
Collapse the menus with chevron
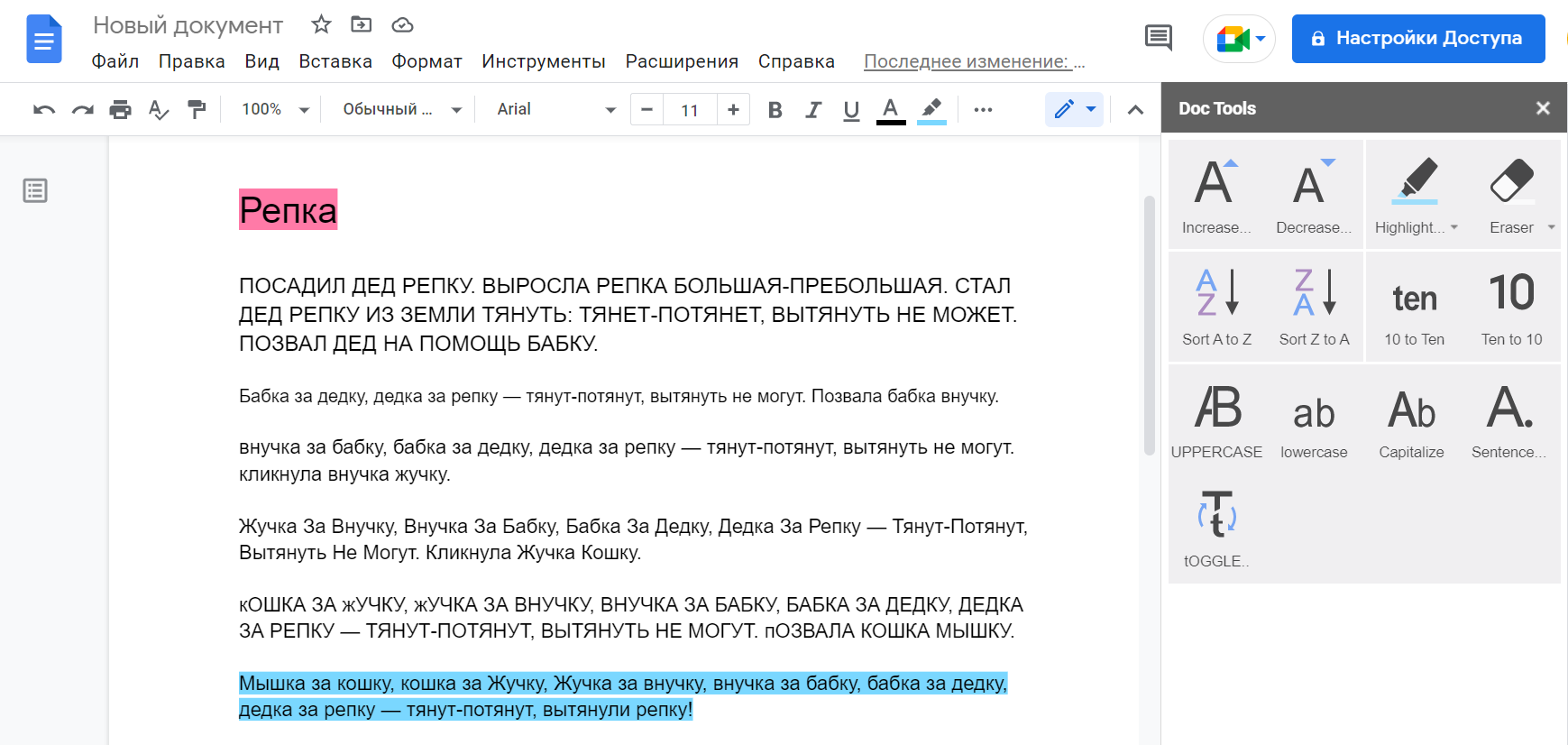click(x=1135, y=110)
